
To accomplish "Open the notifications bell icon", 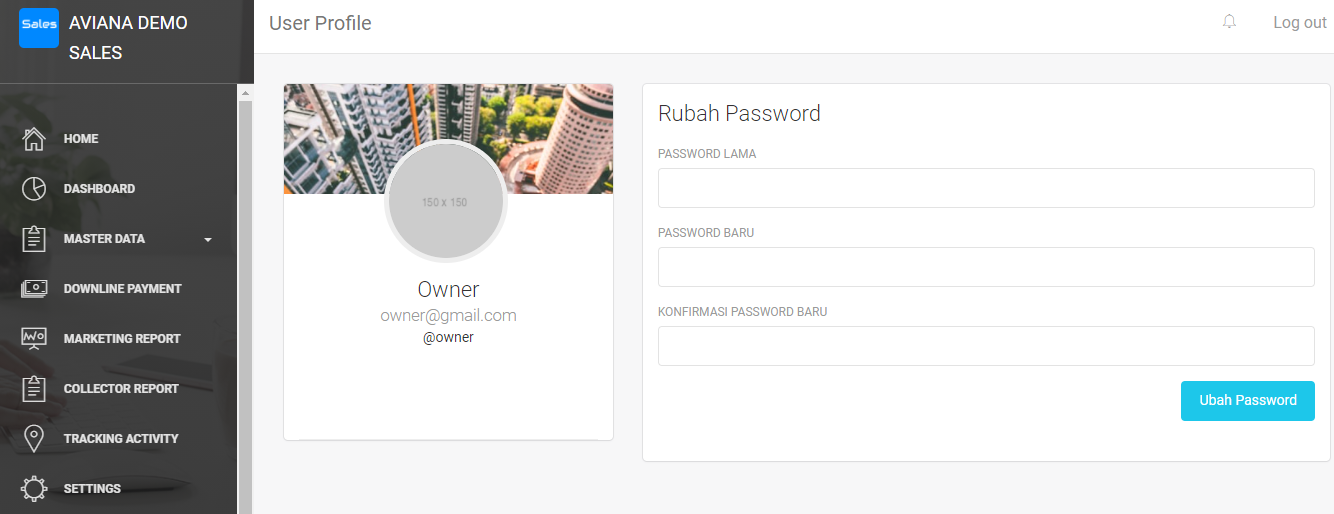I will click(x=1230, y=22).
